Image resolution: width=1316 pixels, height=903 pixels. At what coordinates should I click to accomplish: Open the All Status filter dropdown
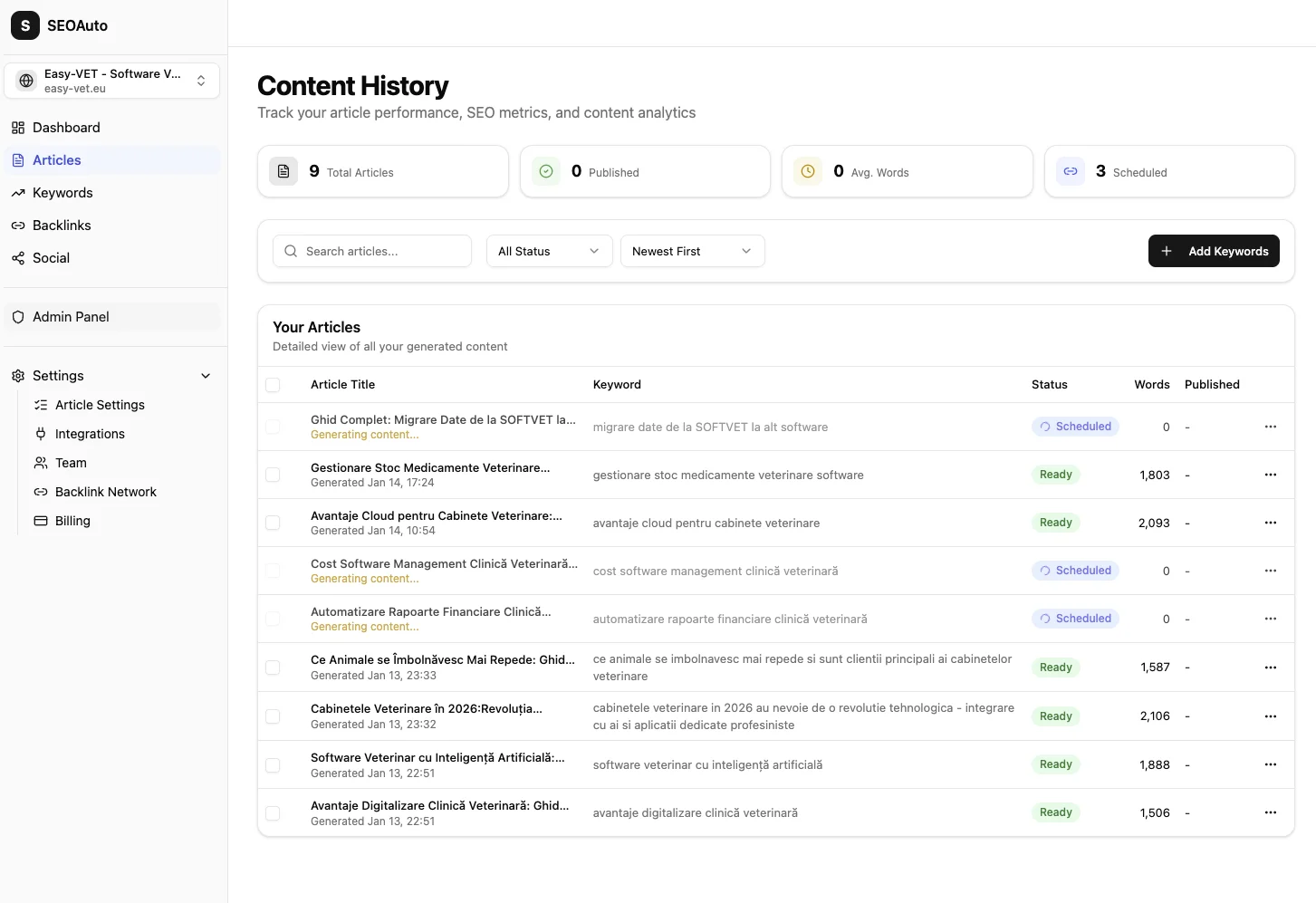[x=548, y=251]
